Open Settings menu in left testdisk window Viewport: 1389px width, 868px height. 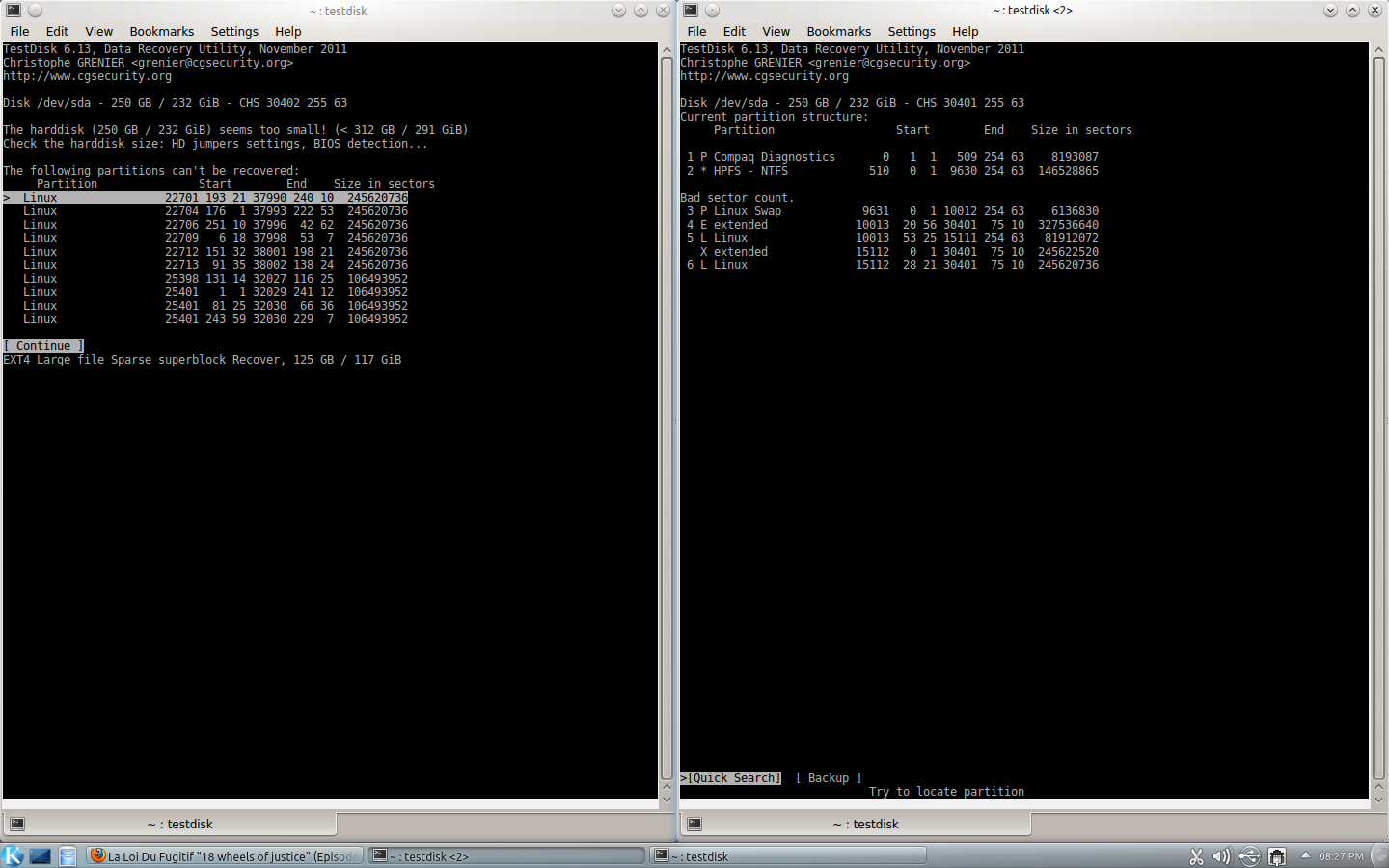pyautogui.click(x=234, y=31)
